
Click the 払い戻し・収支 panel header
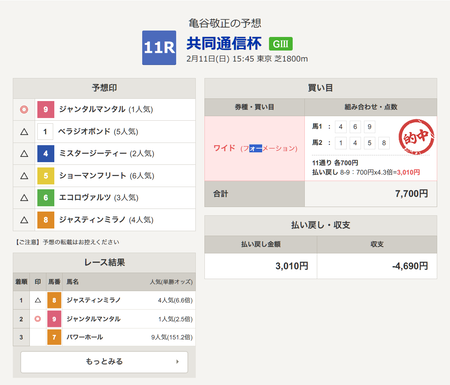point(320,225)
